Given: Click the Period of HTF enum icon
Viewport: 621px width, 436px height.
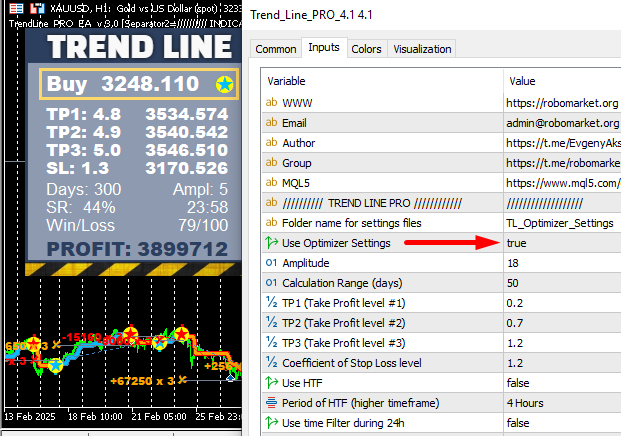Looking at the screenshot, I should tap(271, 403).
